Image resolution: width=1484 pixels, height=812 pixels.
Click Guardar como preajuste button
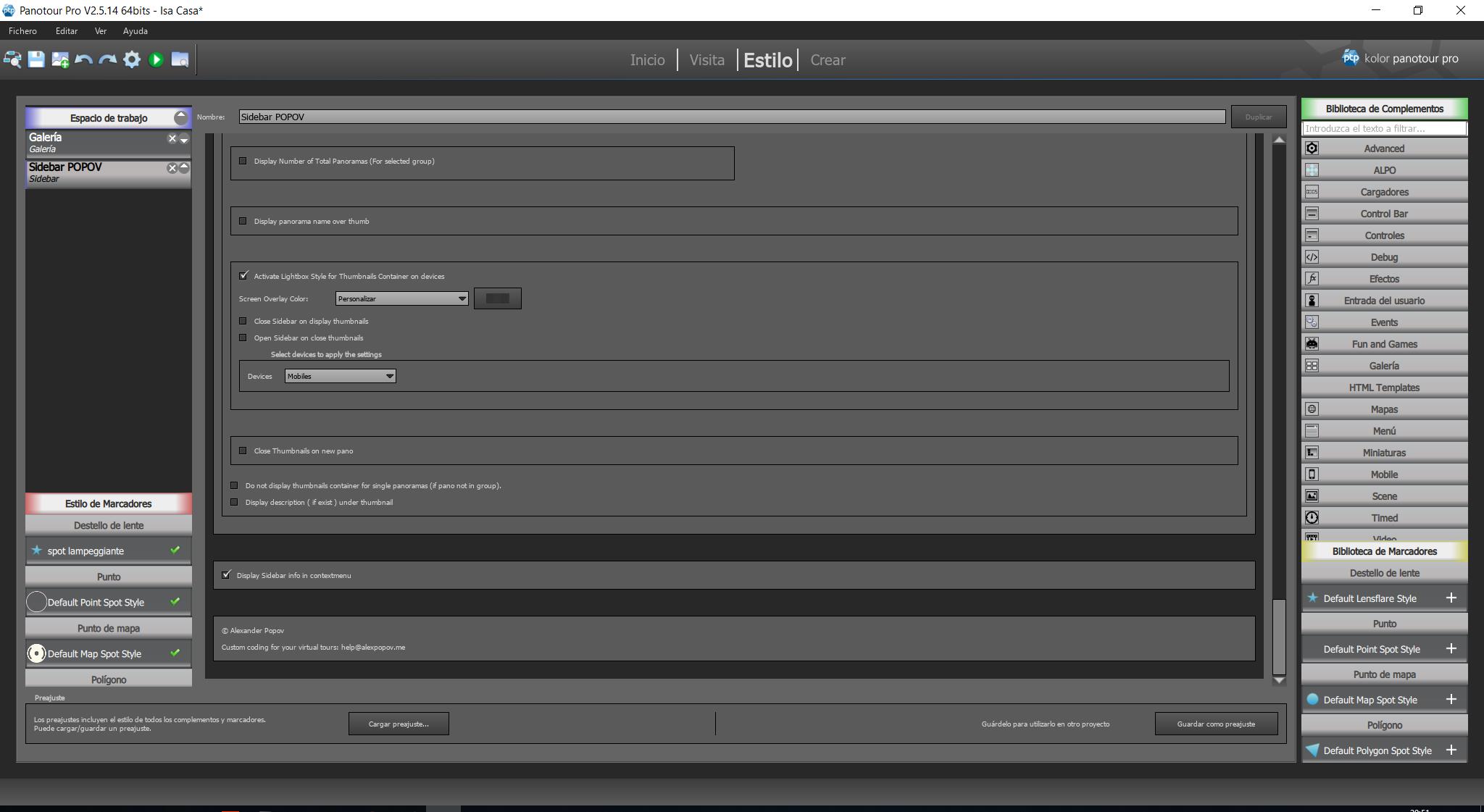pyautogui.click(x=1216, y=724)
